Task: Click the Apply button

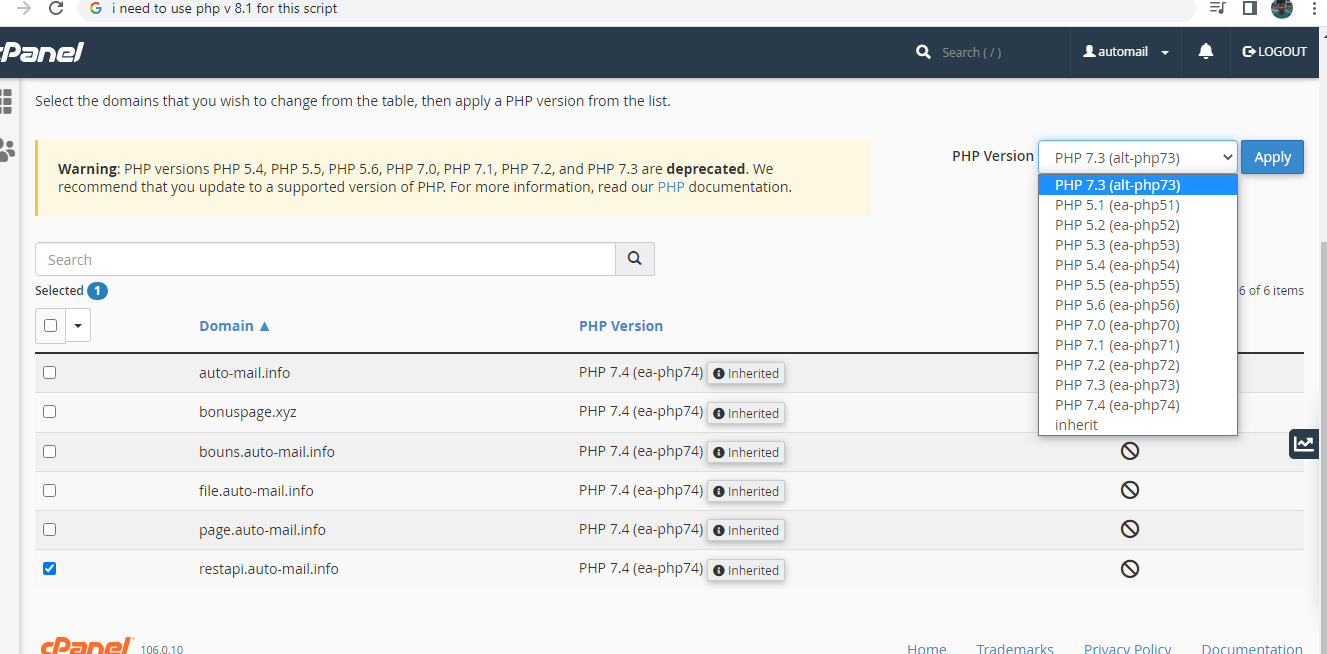Action: (1272, 158)
